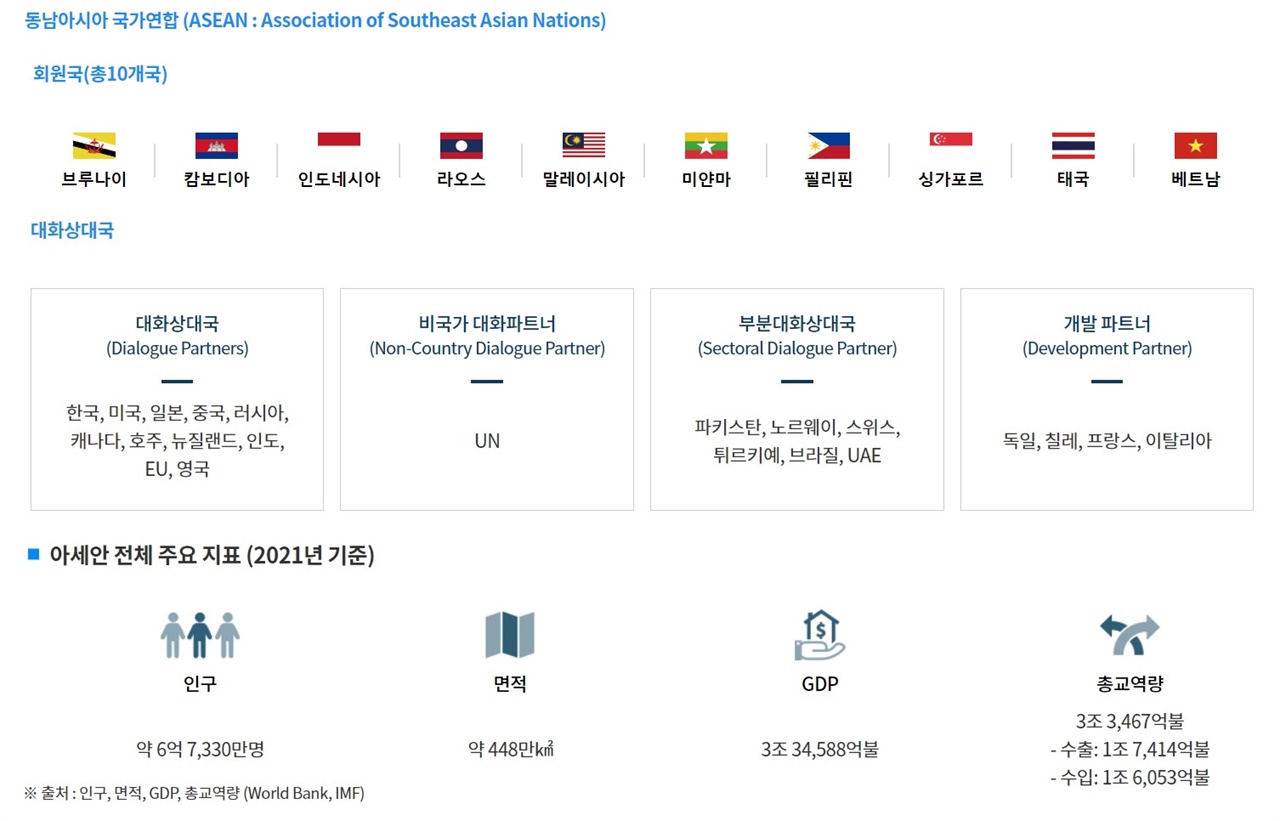This screenshot has width=1280, height=821.
Task: Click the 약 6억 7,330만명 value
Action: pos(200,749)
